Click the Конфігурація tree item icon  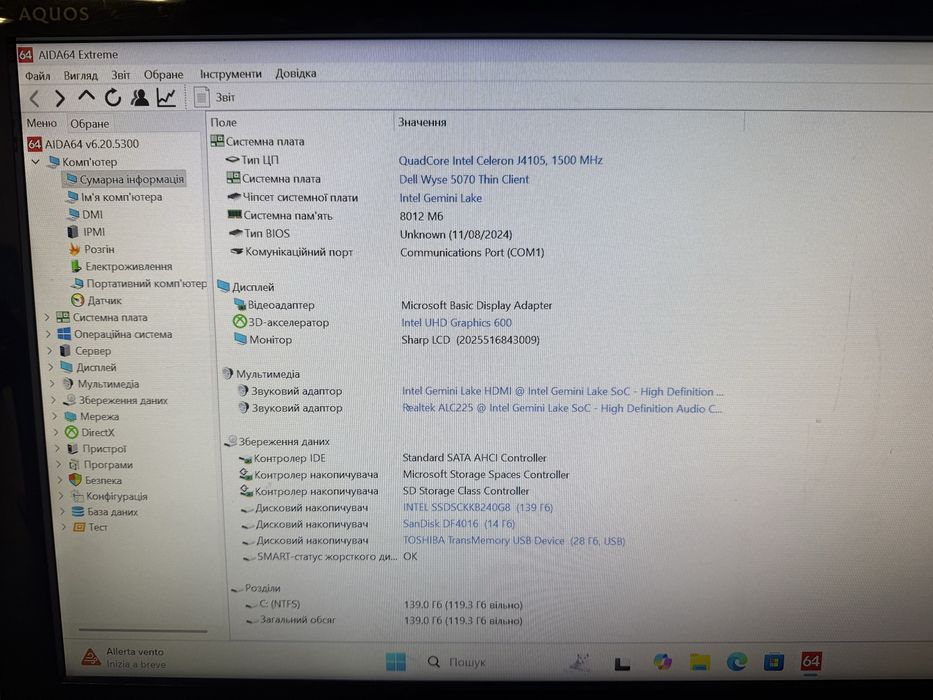(x=77, y=496)
